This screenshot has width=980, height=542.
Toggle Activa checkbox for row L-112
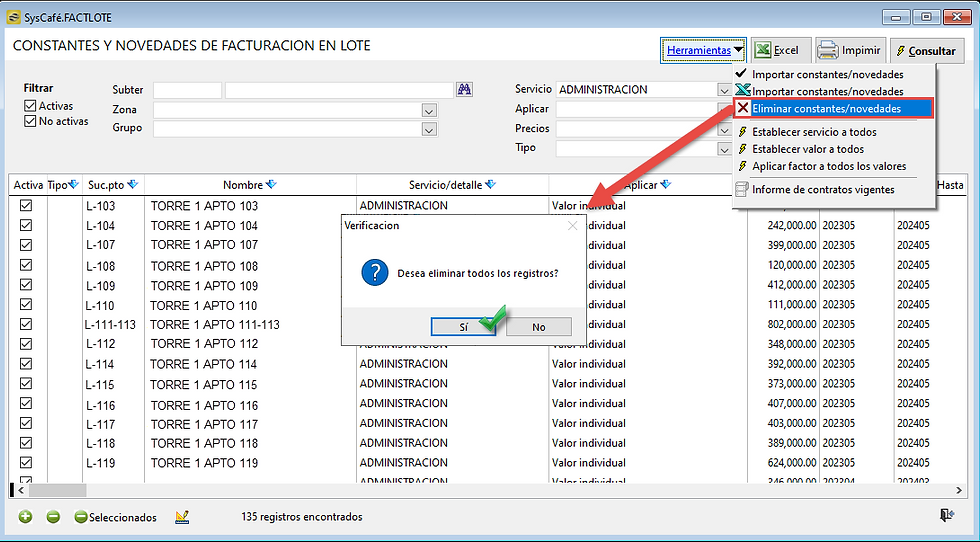tap(26, 344)
